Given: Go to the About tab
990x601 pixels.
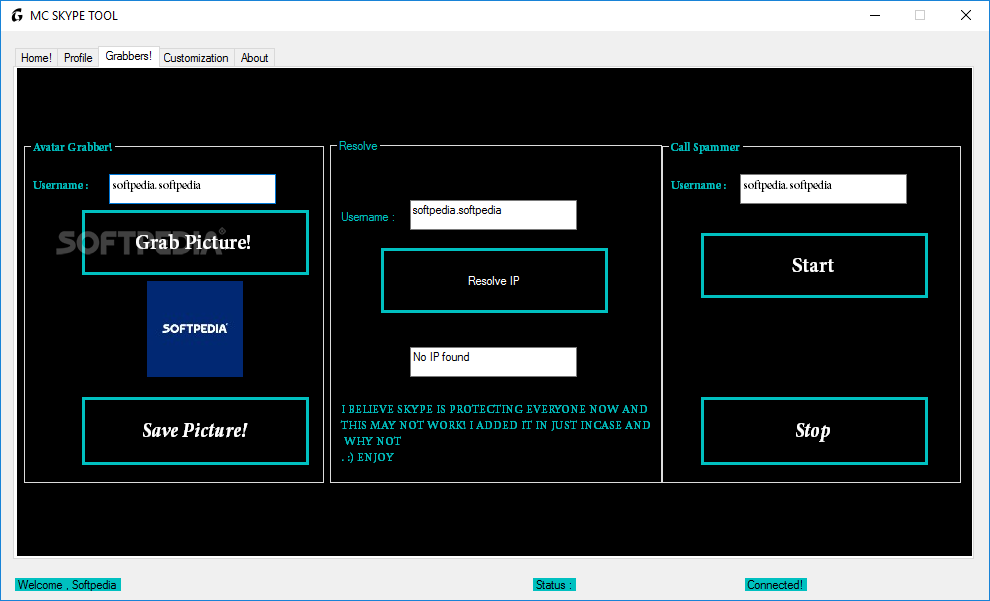Looking at the screenshot, I should coord(254,57).
